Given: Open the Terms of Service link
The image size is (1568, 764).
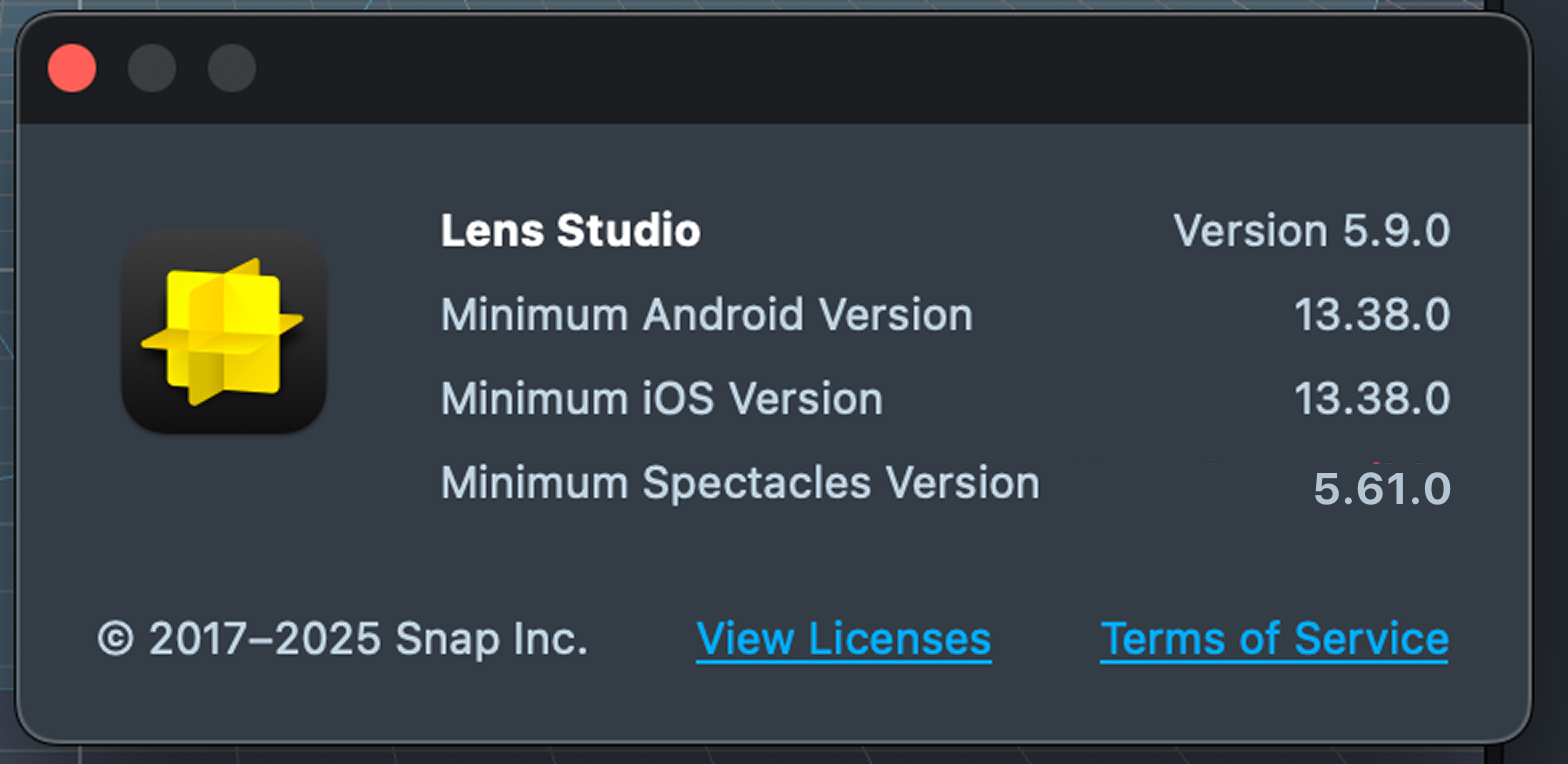Looking at the screenshot, I should tap(1275, 639).
